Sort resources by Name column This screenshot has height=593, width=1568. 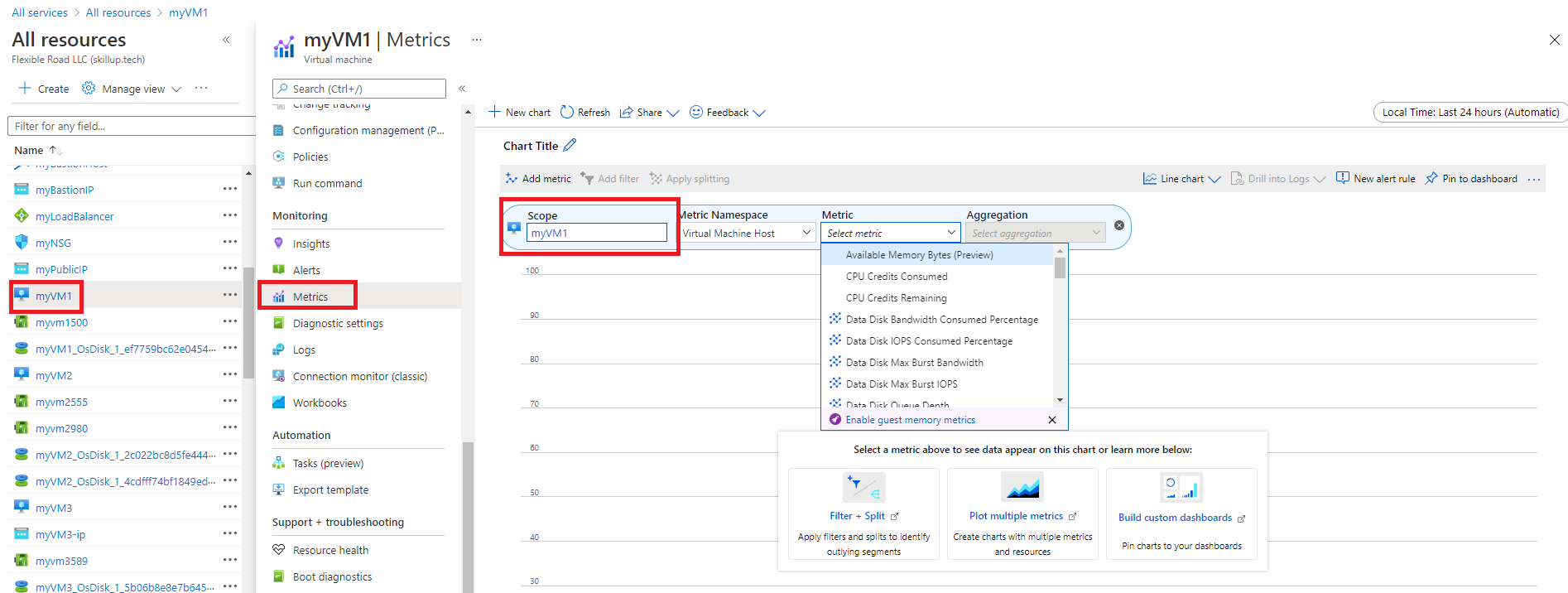[37, 150]
